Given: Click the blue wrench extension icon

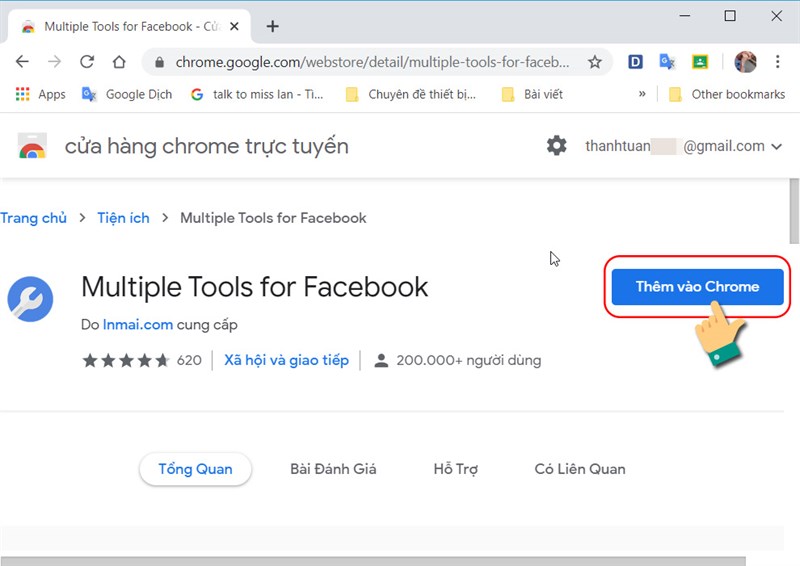Looking at the screenshot, I should tap(30, 299).
